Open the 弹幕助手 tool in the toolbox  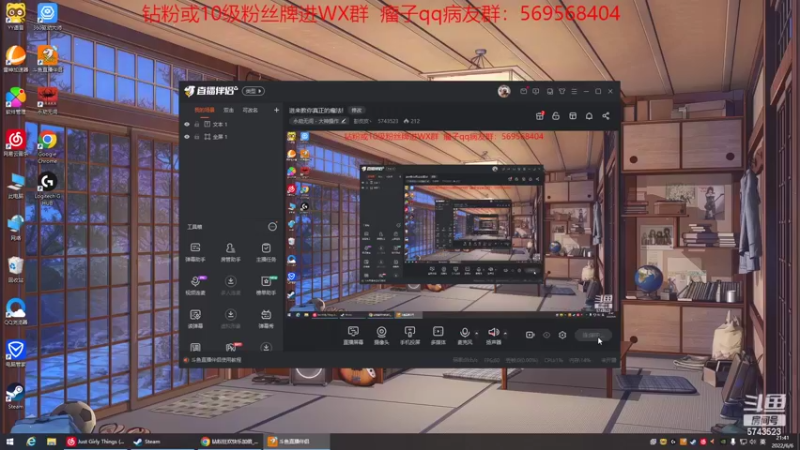(x=195, y=252)
